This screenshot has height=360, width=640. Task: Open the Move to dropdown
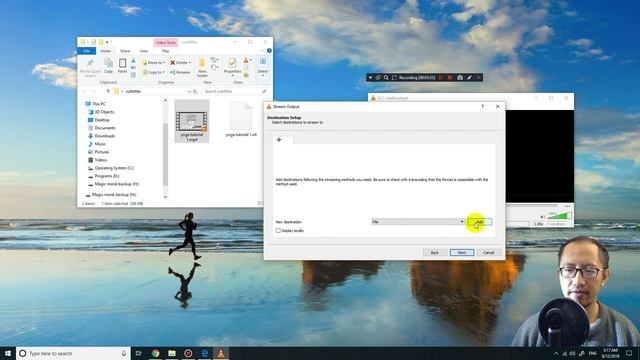tap(153, 62)
